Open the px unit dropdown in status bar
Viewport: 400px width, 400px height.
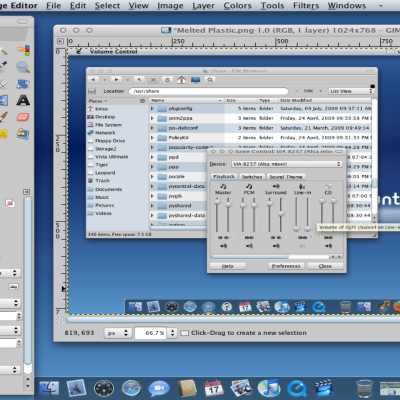[x=117, y=333]
